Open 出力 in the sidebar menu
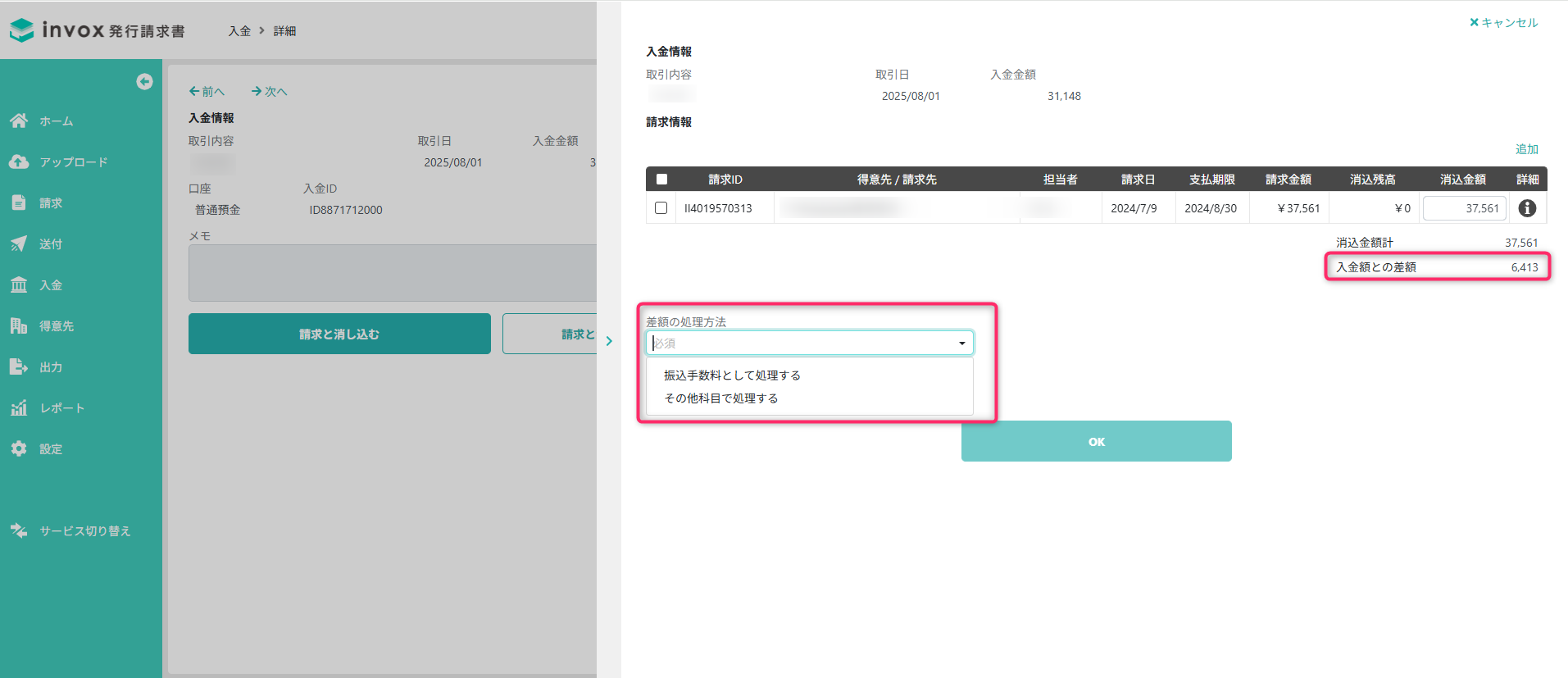Image resolution: width=1568 pixels, height=678 pixels. tap(51, 366)
